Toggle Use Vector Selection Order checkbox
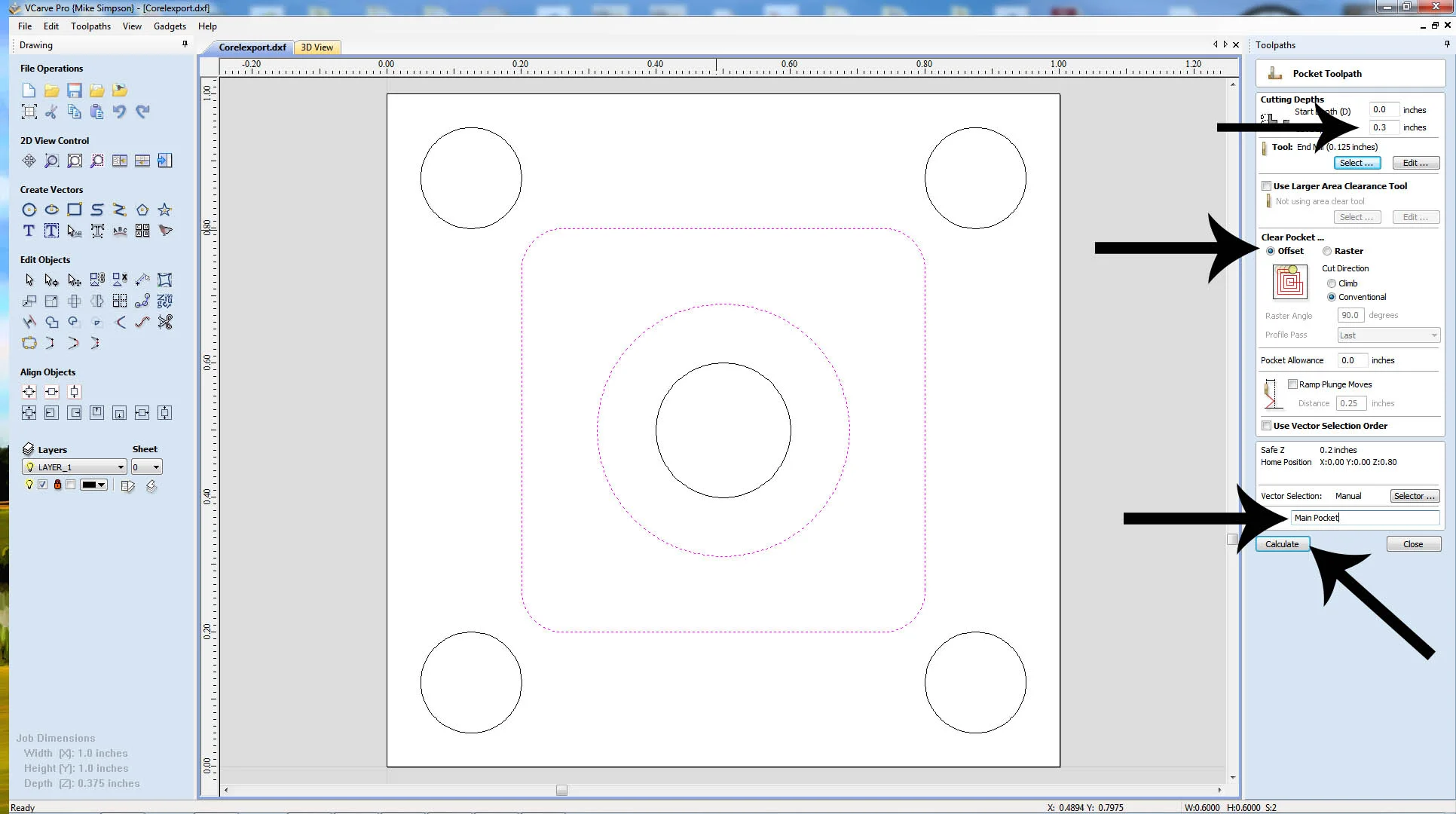The width and height of the screenshot is (1456, 814). pos(1266,426)
